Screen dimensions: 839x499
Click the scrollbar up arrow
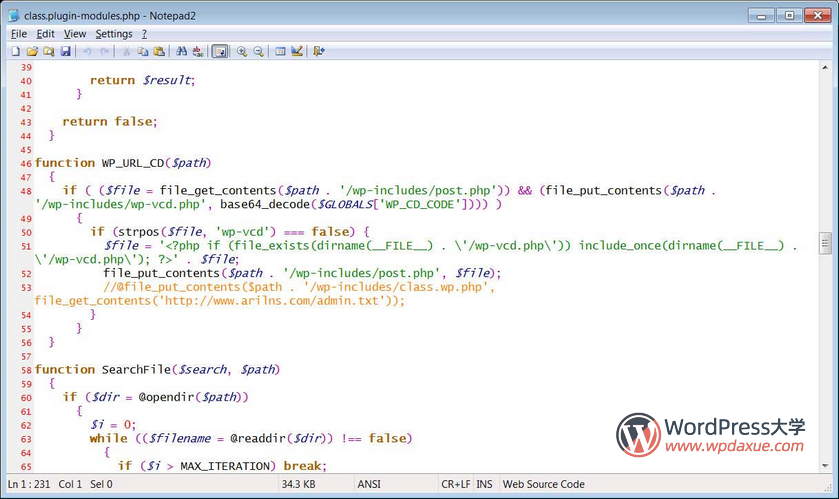(825, 67)
